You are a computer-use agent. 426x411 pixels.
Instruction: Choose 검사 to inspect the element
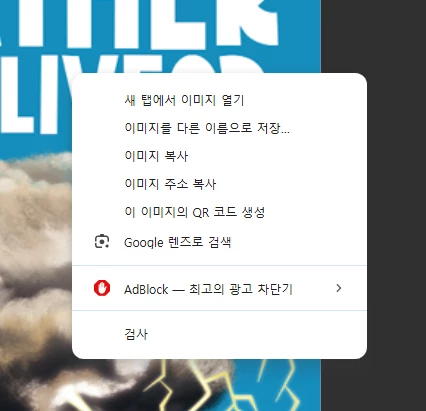click(219, 334)
